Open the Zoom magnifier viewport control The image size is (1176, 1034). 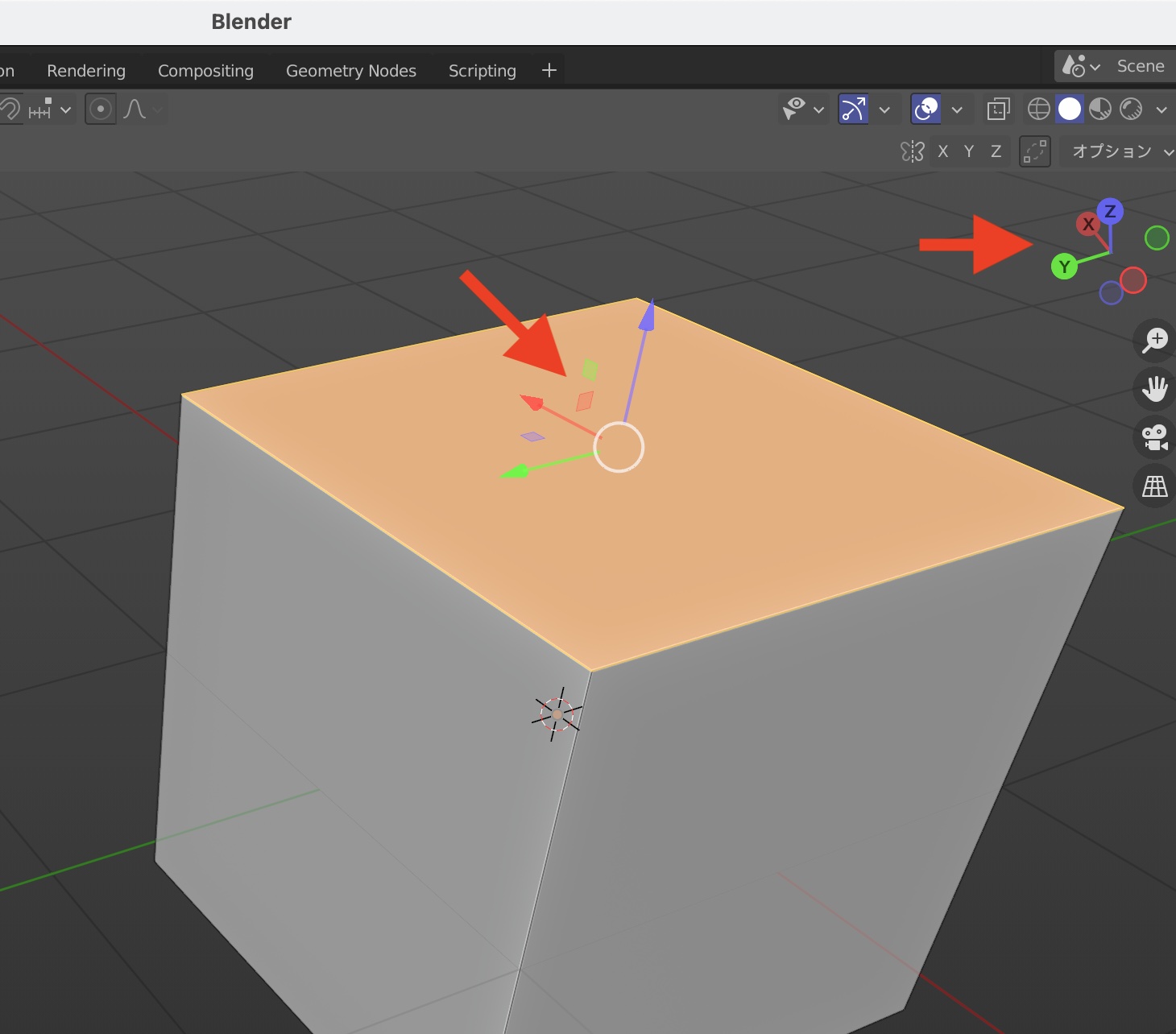[x=1153, y=341]
